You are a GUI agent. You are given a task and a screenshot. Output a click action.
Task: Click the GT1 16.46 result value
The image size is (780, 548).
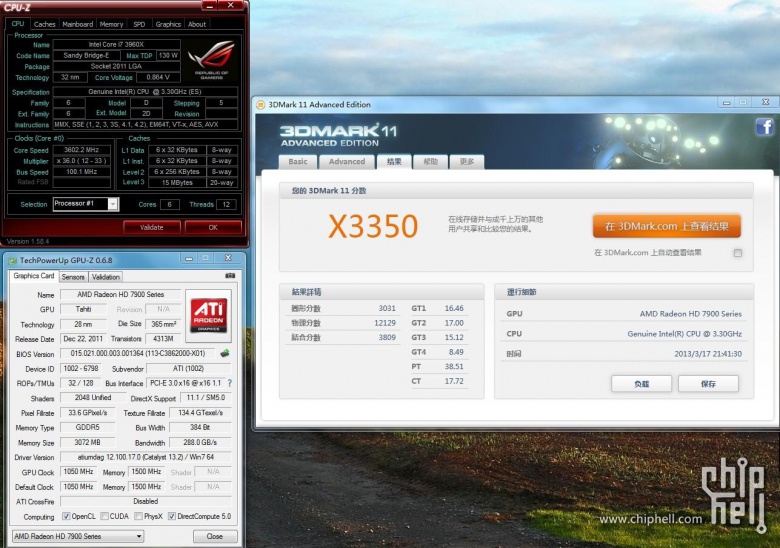click(454, 308)
